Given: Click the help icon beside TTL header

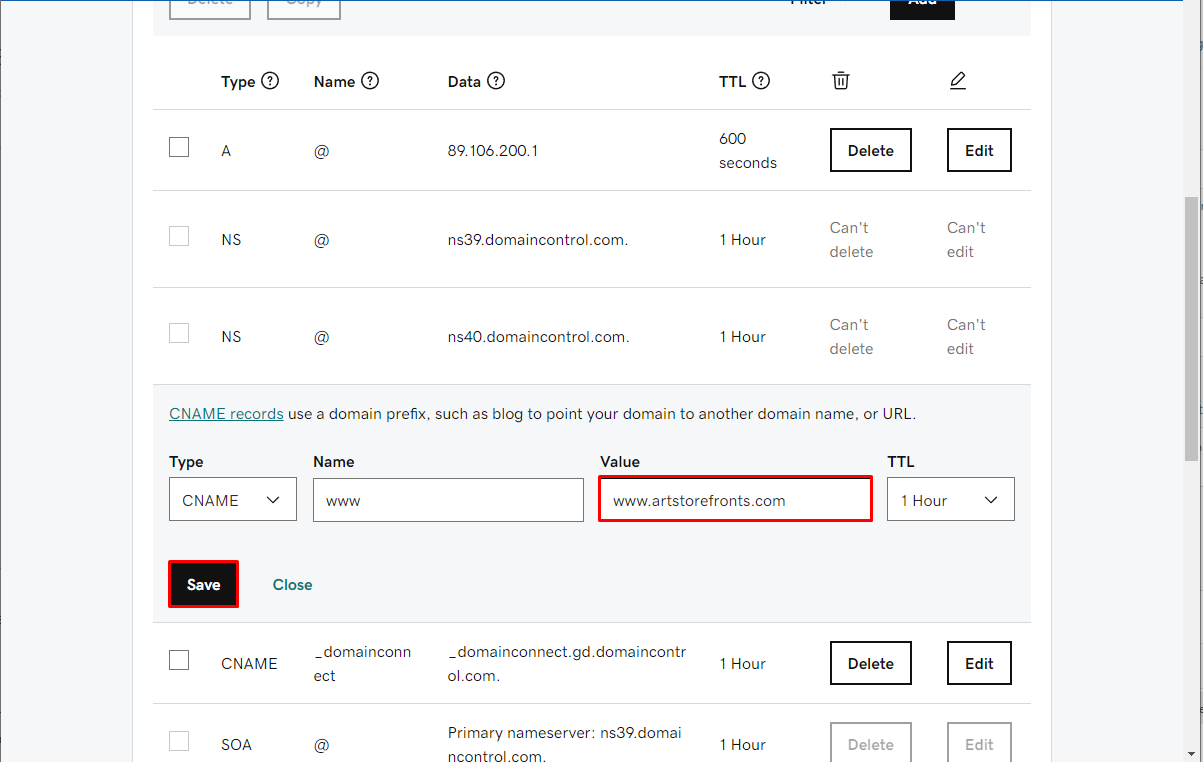Looking at the screenshot, I should tap(761, 81).
